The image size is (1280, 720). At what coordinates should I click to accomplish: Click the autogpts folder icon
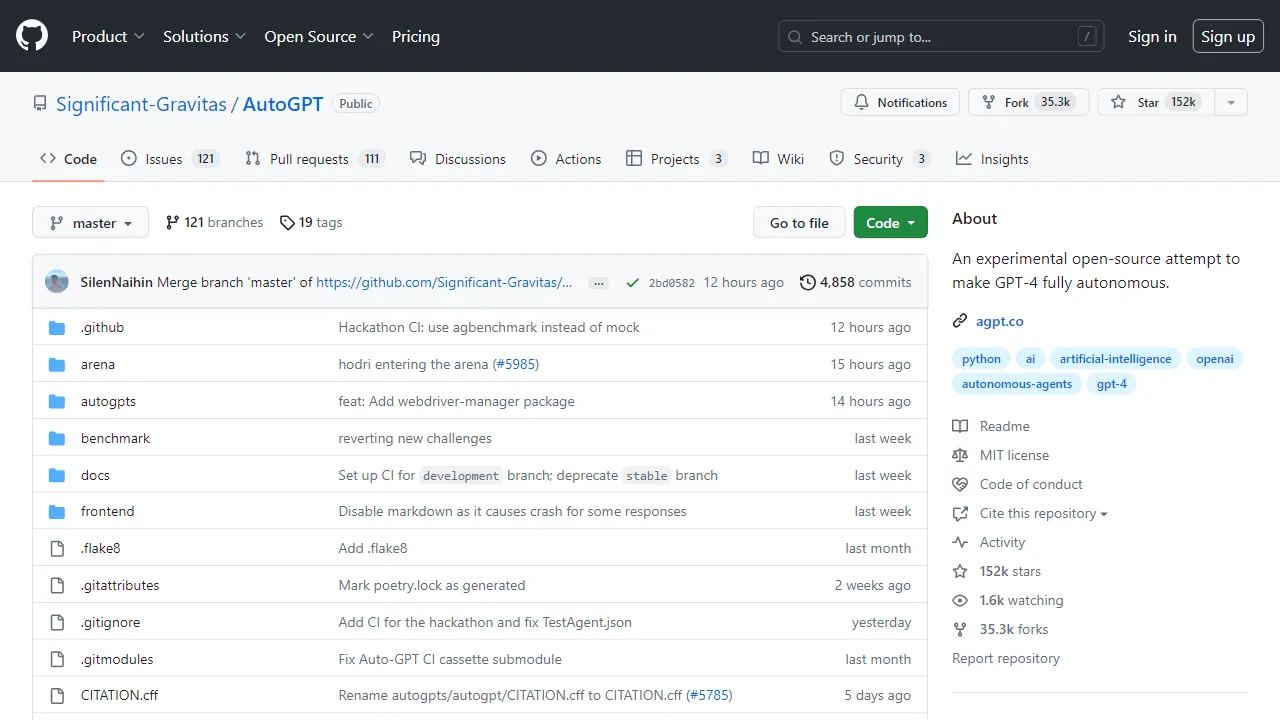click(57, 401)
